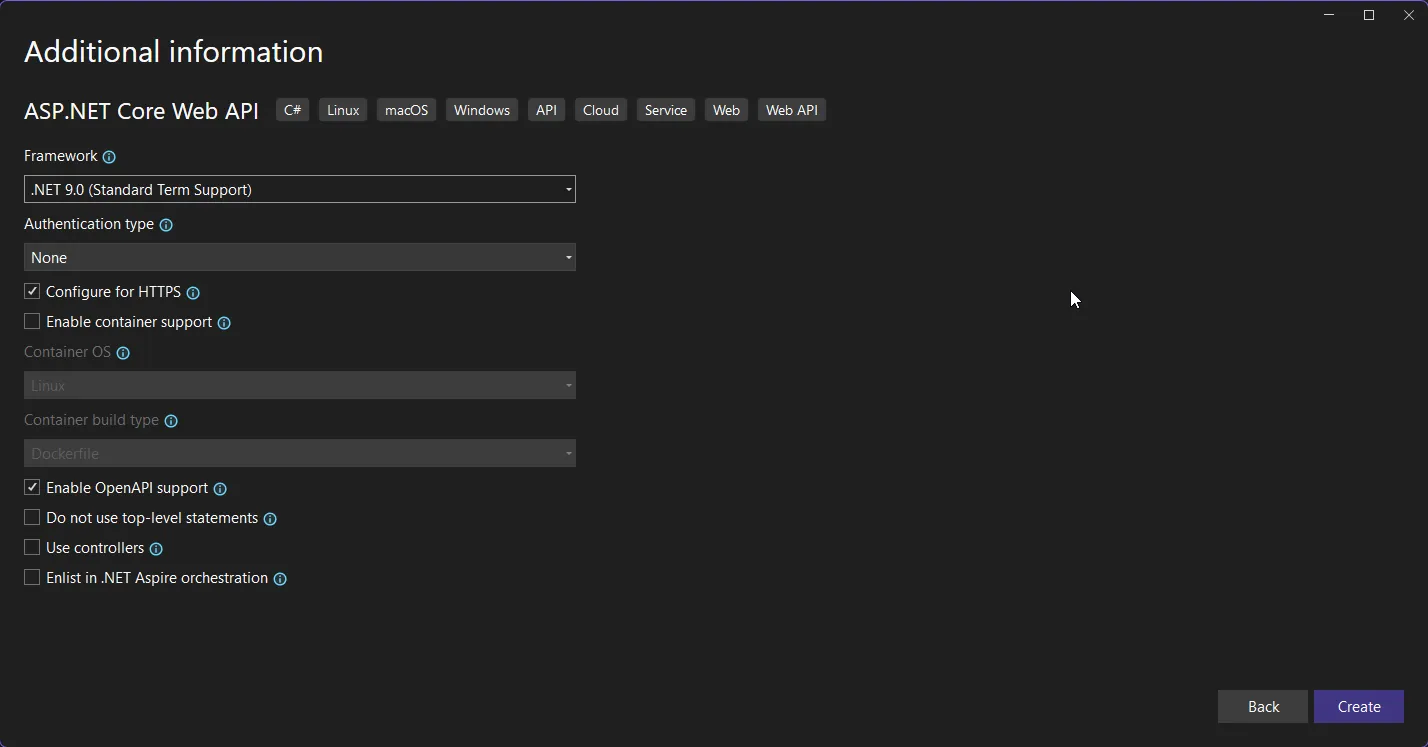1428x747 pixels.
Task: Click the Authentication type info icon
Action: tap(166, 225)
